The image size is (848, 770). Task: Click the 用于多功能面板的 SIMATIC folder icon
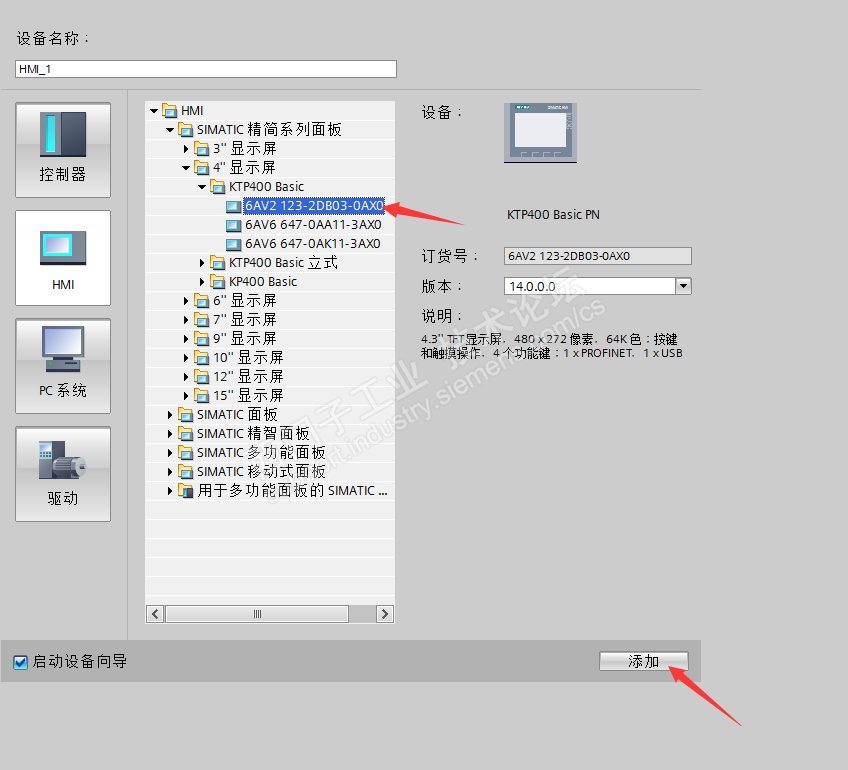(x=186, y=491)
